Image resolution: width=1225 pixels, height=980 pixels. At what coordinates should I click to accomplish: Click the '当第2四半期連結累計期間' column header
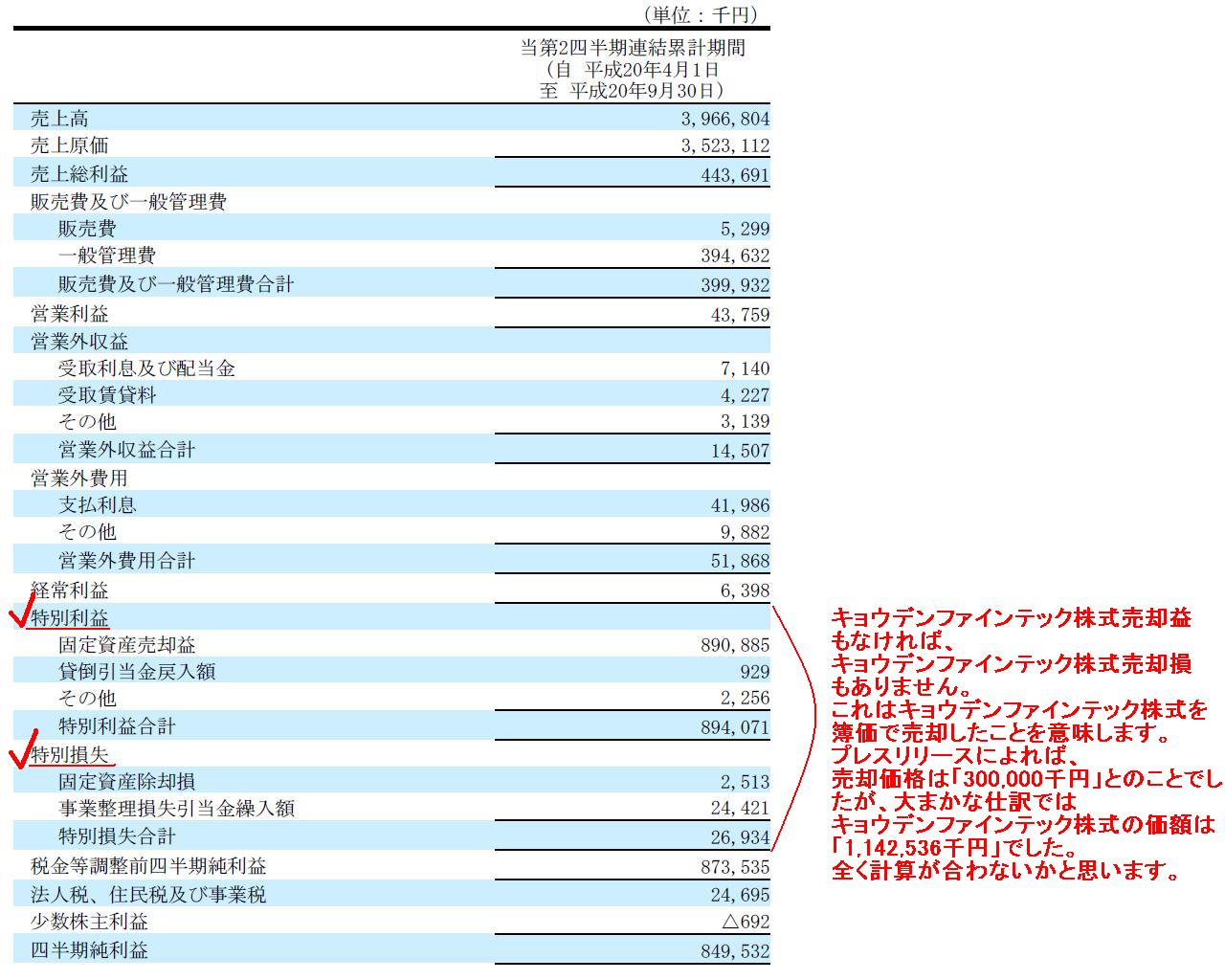632,48
